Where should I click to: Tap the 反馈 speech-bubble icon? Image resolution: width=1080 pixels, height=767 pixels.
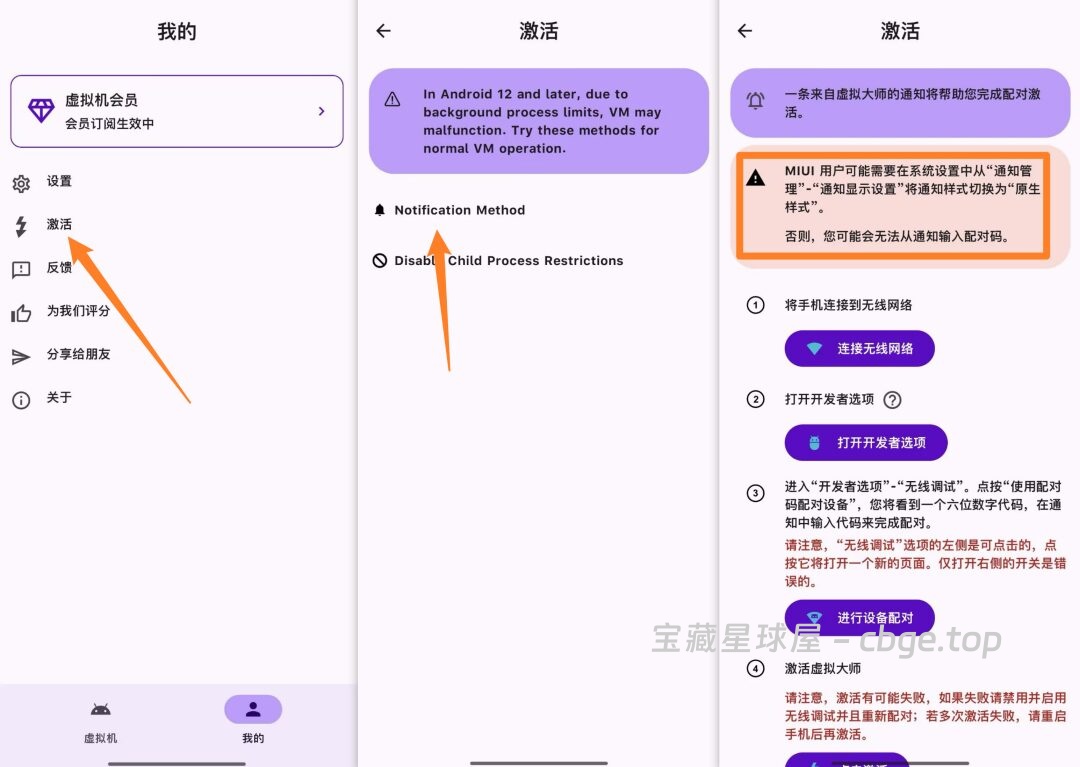tap(22, 268)
